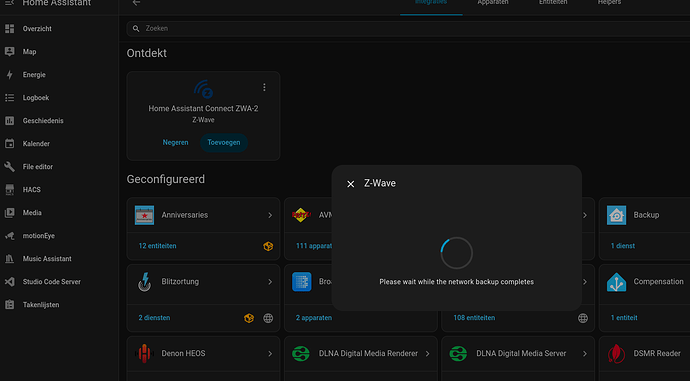
Task: Open the Takenlijsten clipboard icon
Action: [x=10, y=304]
